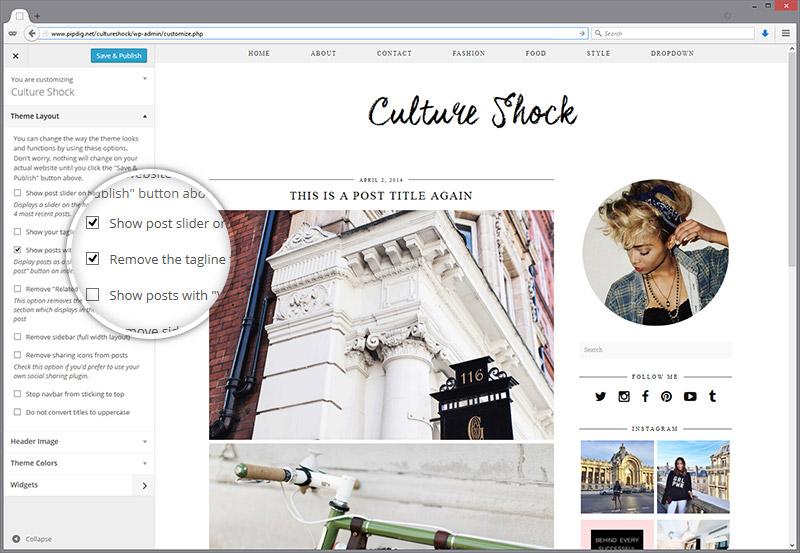Expand the You are customizing dropdown arrow

pos(145,79)
